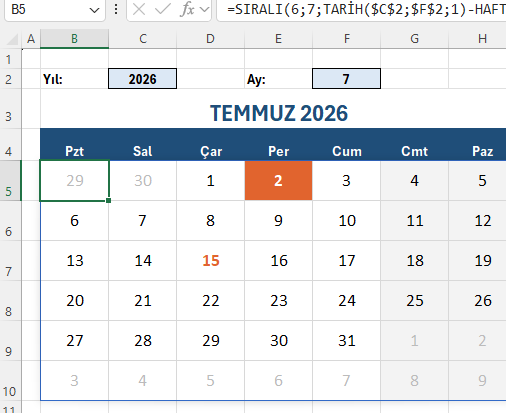Select calendar day 14

pos(143,261)
